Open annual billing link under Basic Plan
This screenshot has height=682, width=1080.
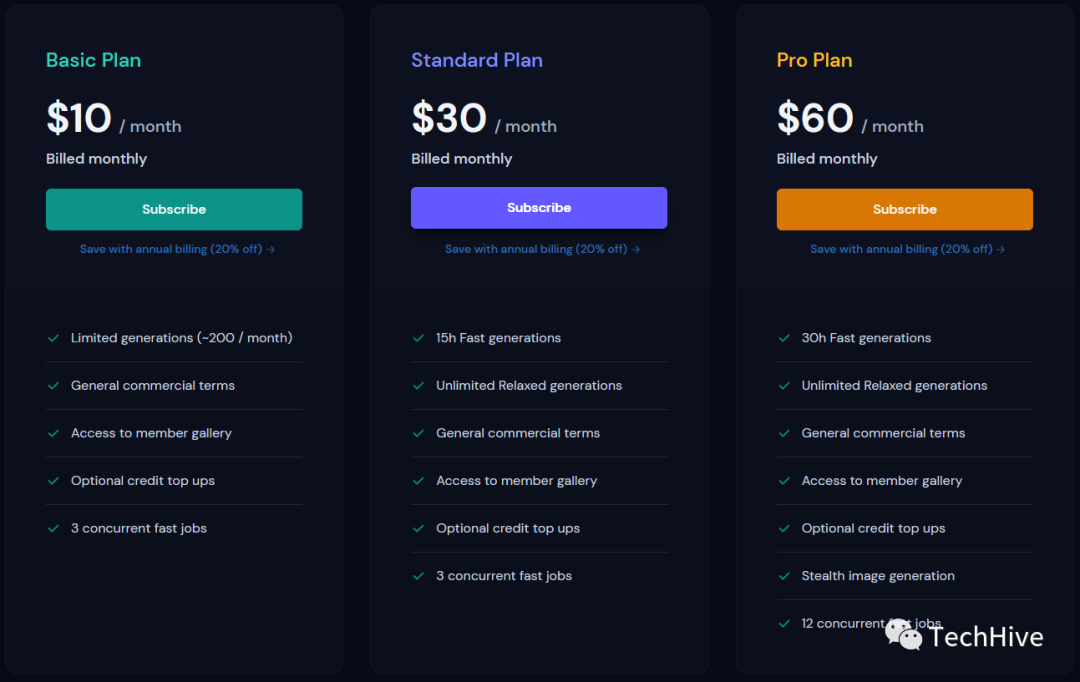[x=177, y=249]
